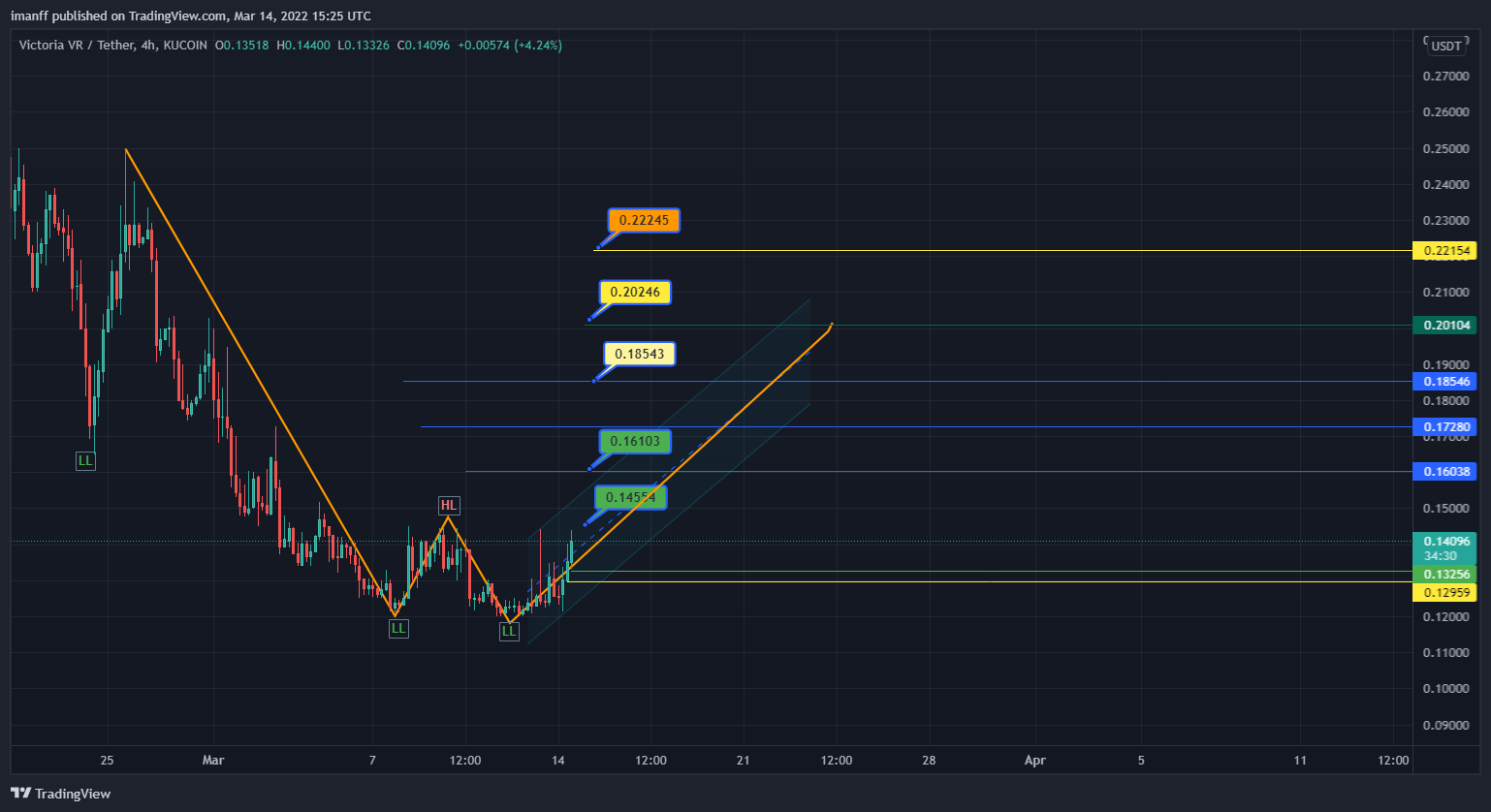Click the 0.18546 blue price axis label

pos(1444,382)
